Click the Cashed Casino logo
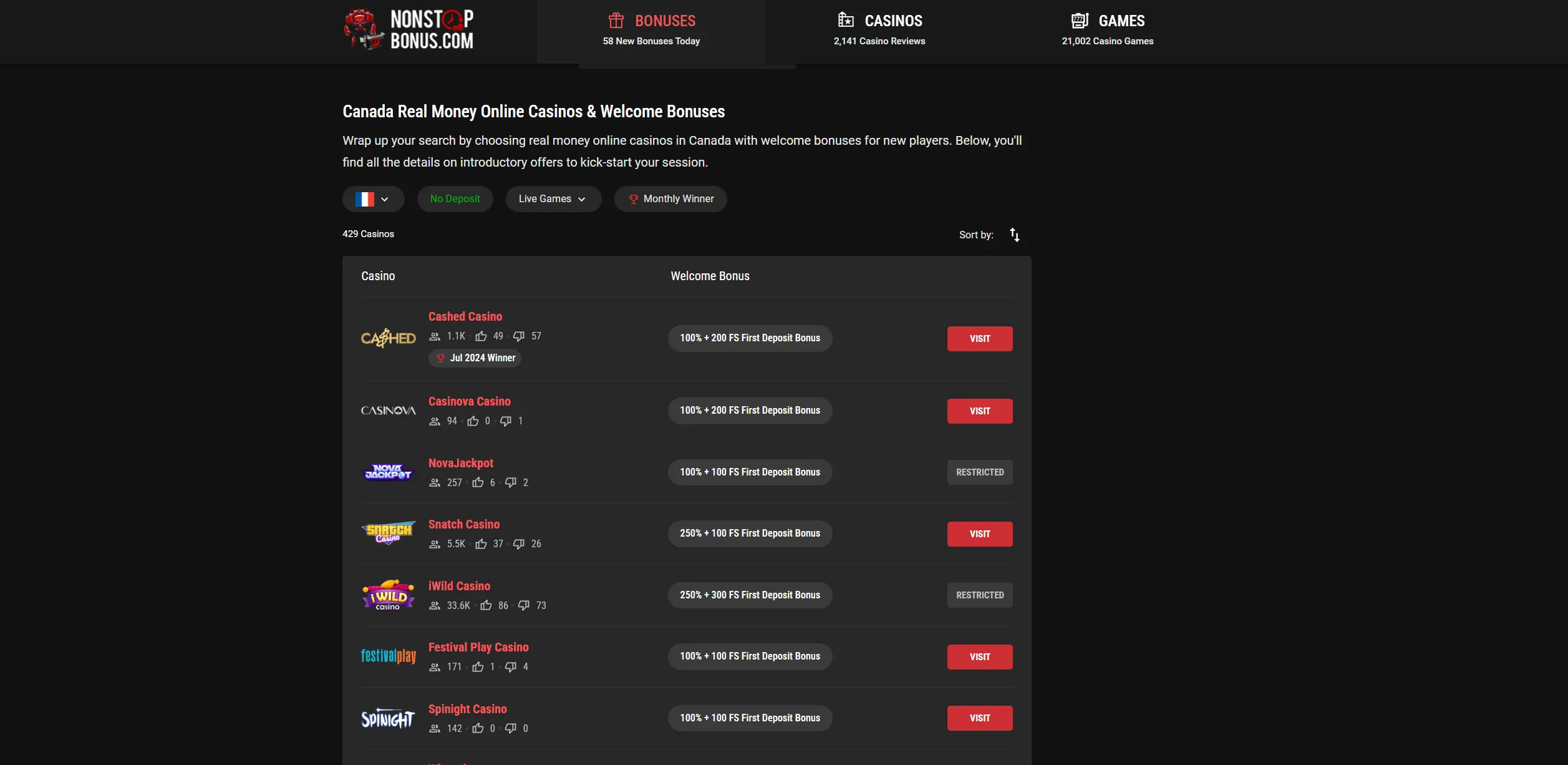 [x=388, y=338]
